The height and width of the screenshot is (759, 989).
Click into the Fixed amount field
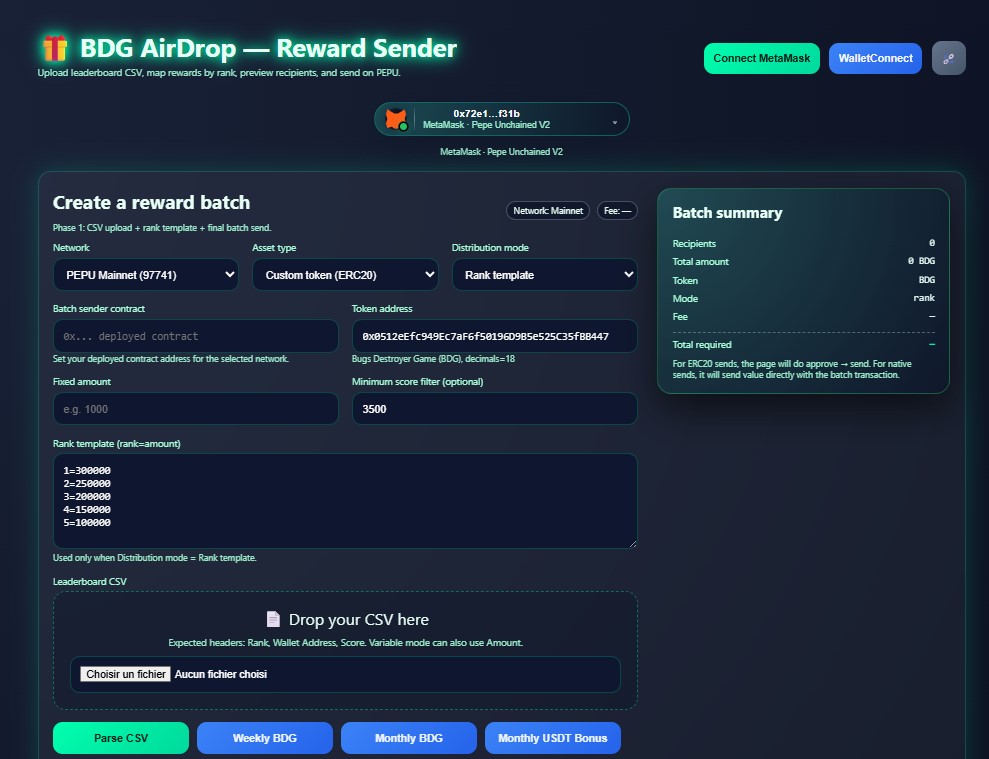(196, 409)
